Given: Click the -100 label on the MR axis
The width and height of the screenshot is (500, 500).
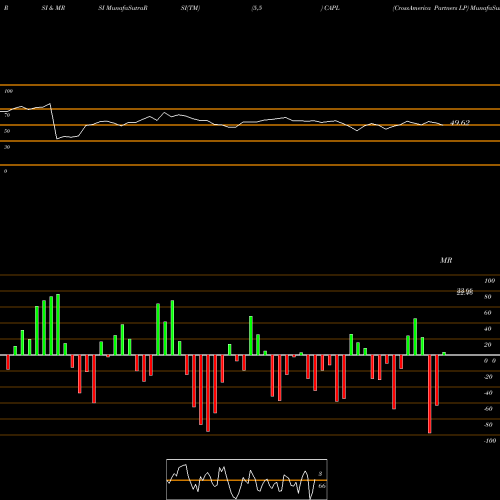Looking at the screenshot, I should click(490, 441).
